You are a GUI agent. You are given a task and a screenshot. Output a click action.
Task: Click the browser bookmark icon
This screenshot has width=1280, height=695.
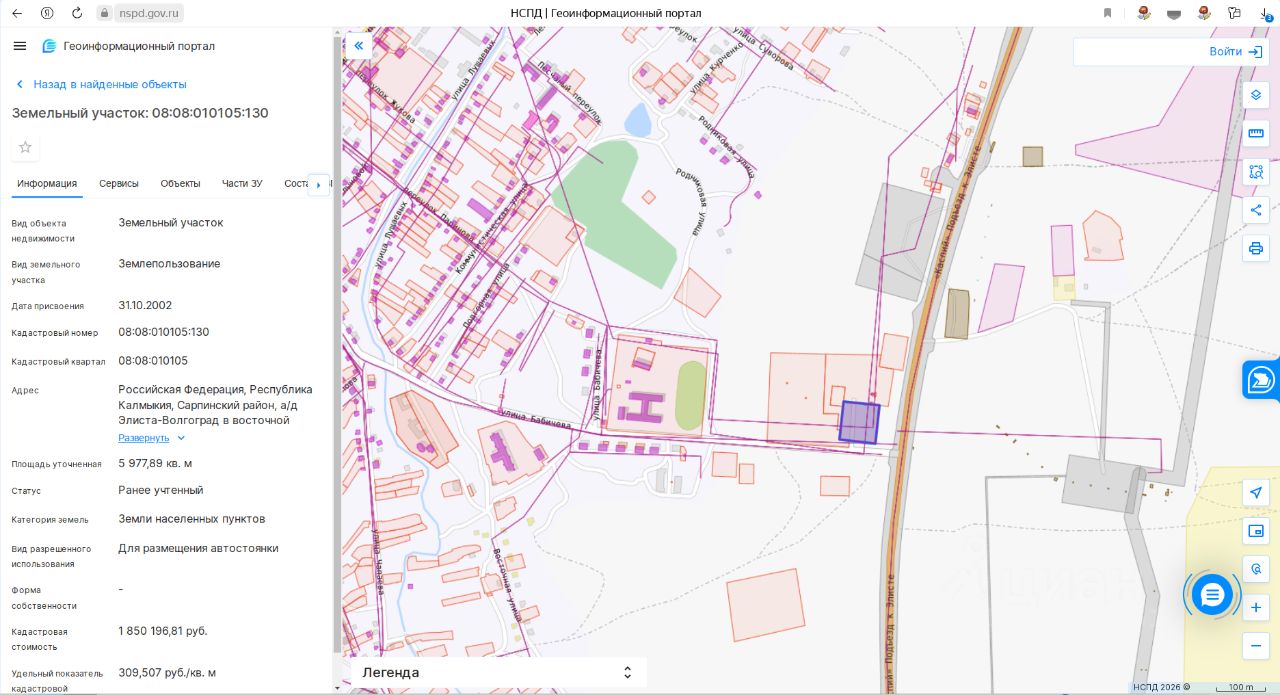click(1108, 13)
